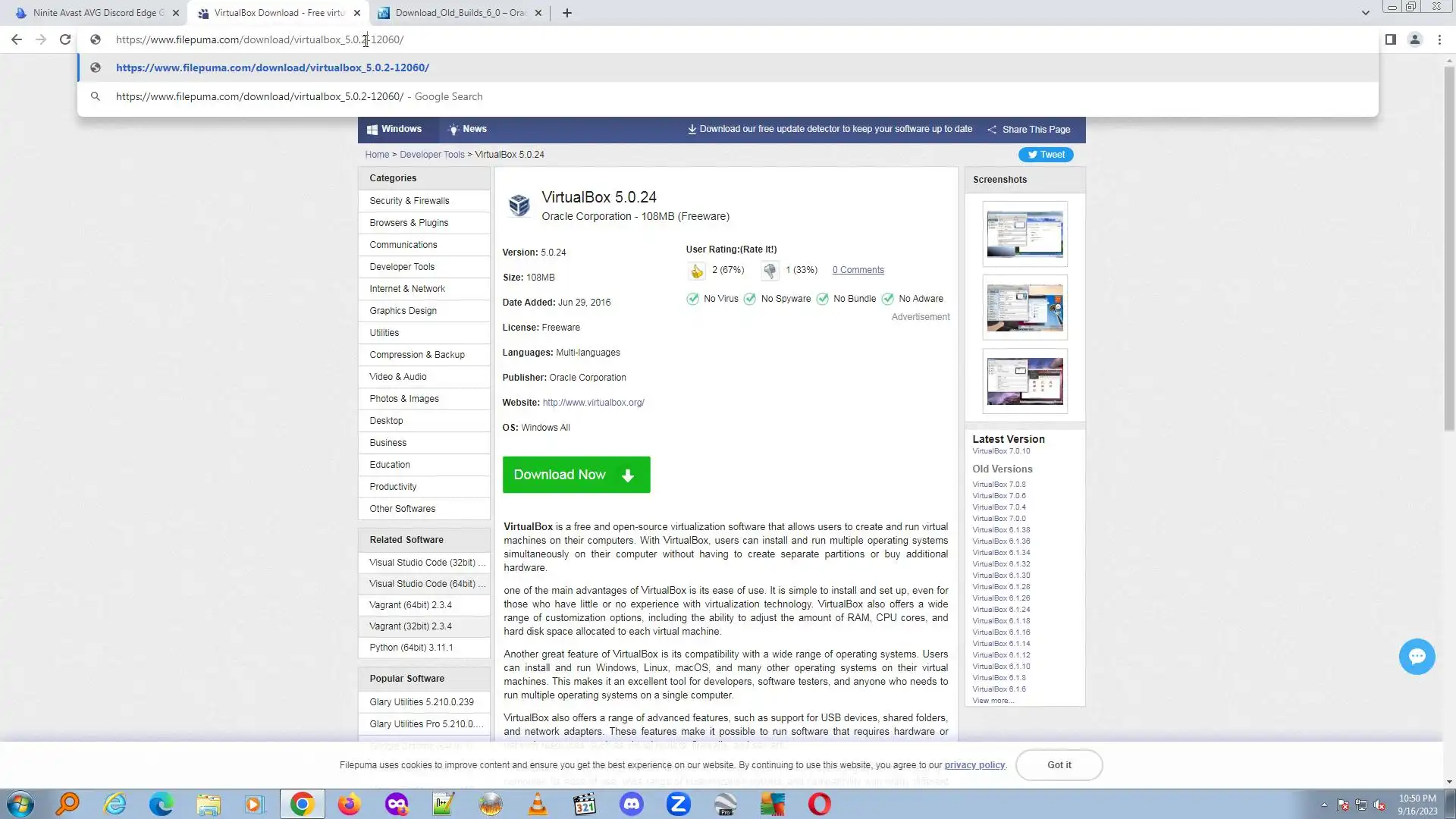Show hidden system tray icons arrow

pos(1324,805)
